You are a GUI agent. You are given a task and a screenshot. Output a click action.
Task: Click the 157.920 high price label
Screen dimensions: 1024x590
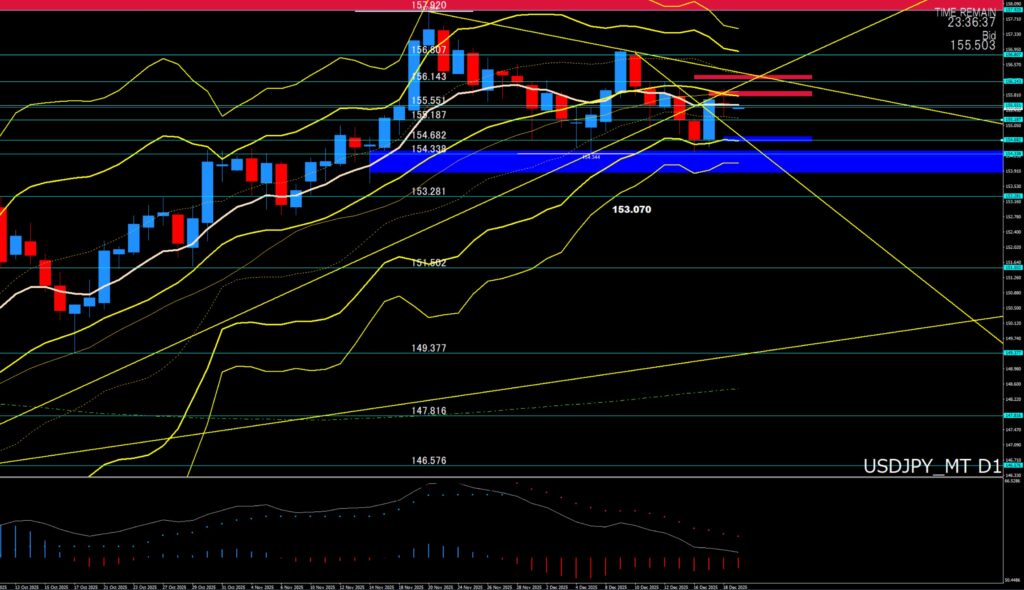click(428, 5)
